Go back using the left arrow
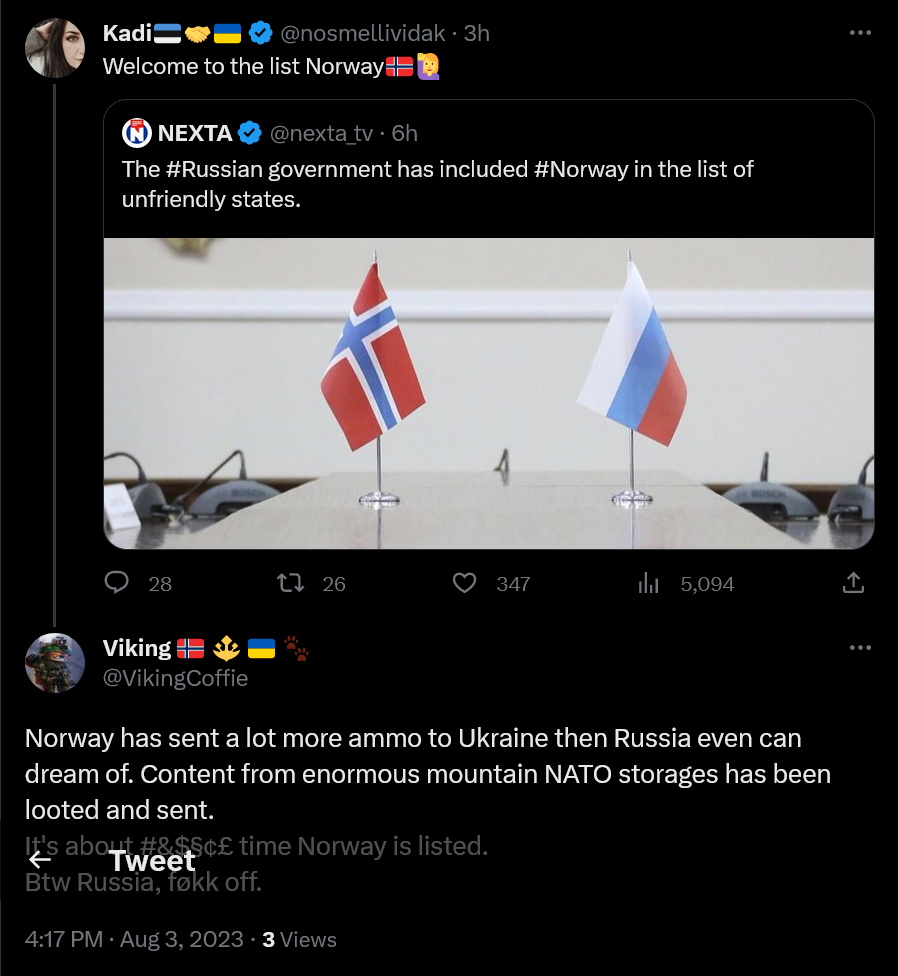Screen dimensions: 898x976 (40, 860)
